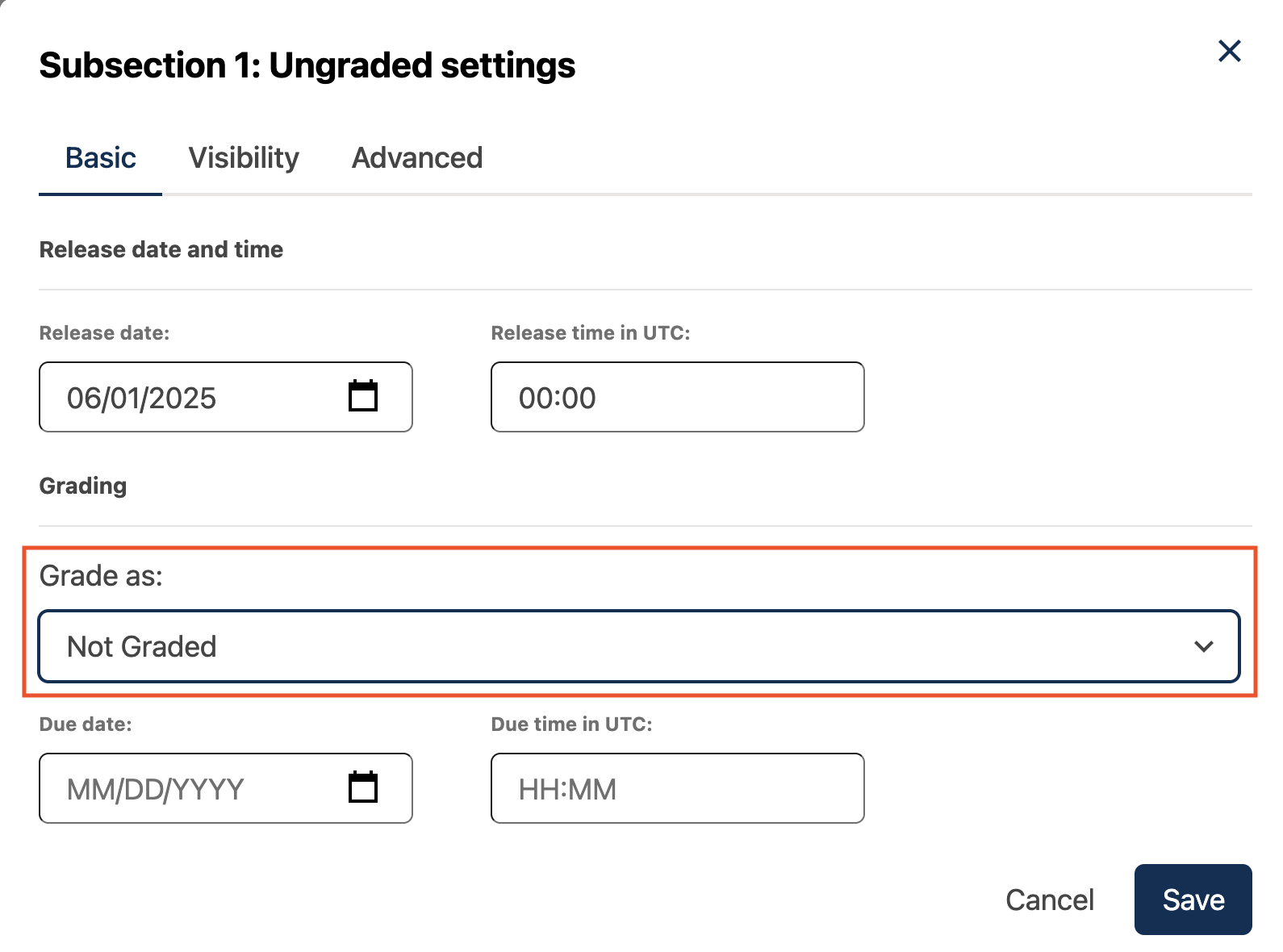The image size is (1283, 952).
Task: Click the 'Grade as:' label
Action: [x=101, y=576]
